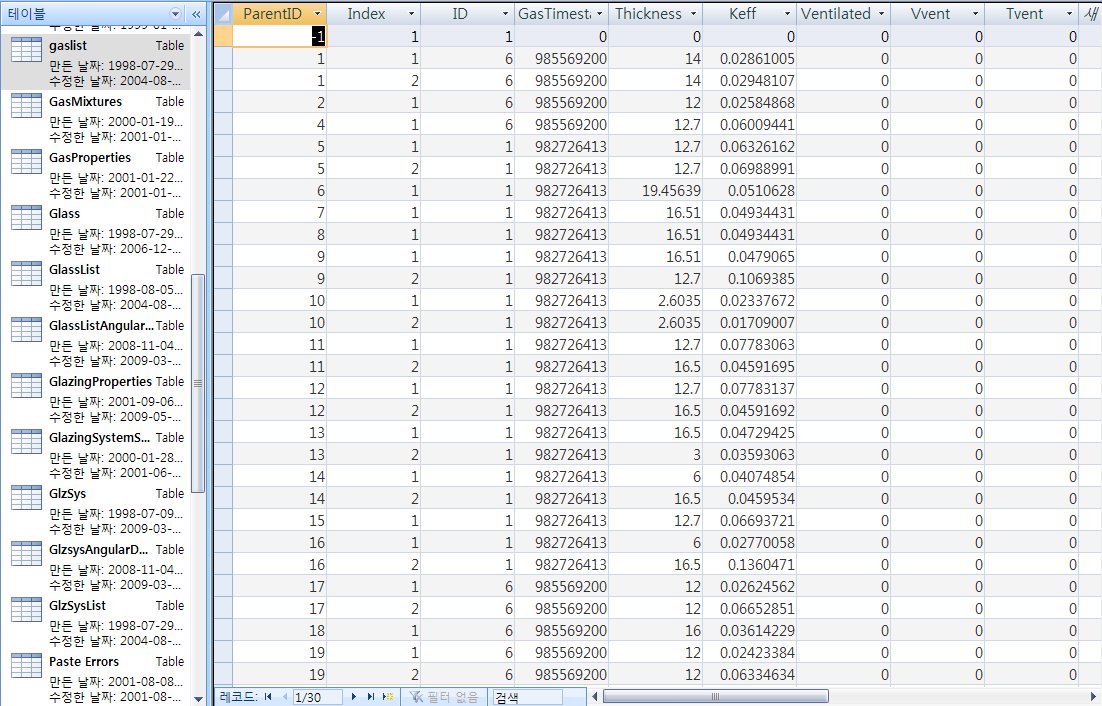Go to the first record

tap(267, 696)
